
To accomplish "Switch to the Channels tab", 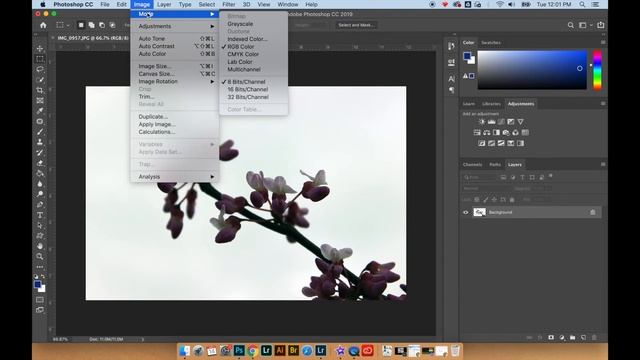I will [472, 164].
